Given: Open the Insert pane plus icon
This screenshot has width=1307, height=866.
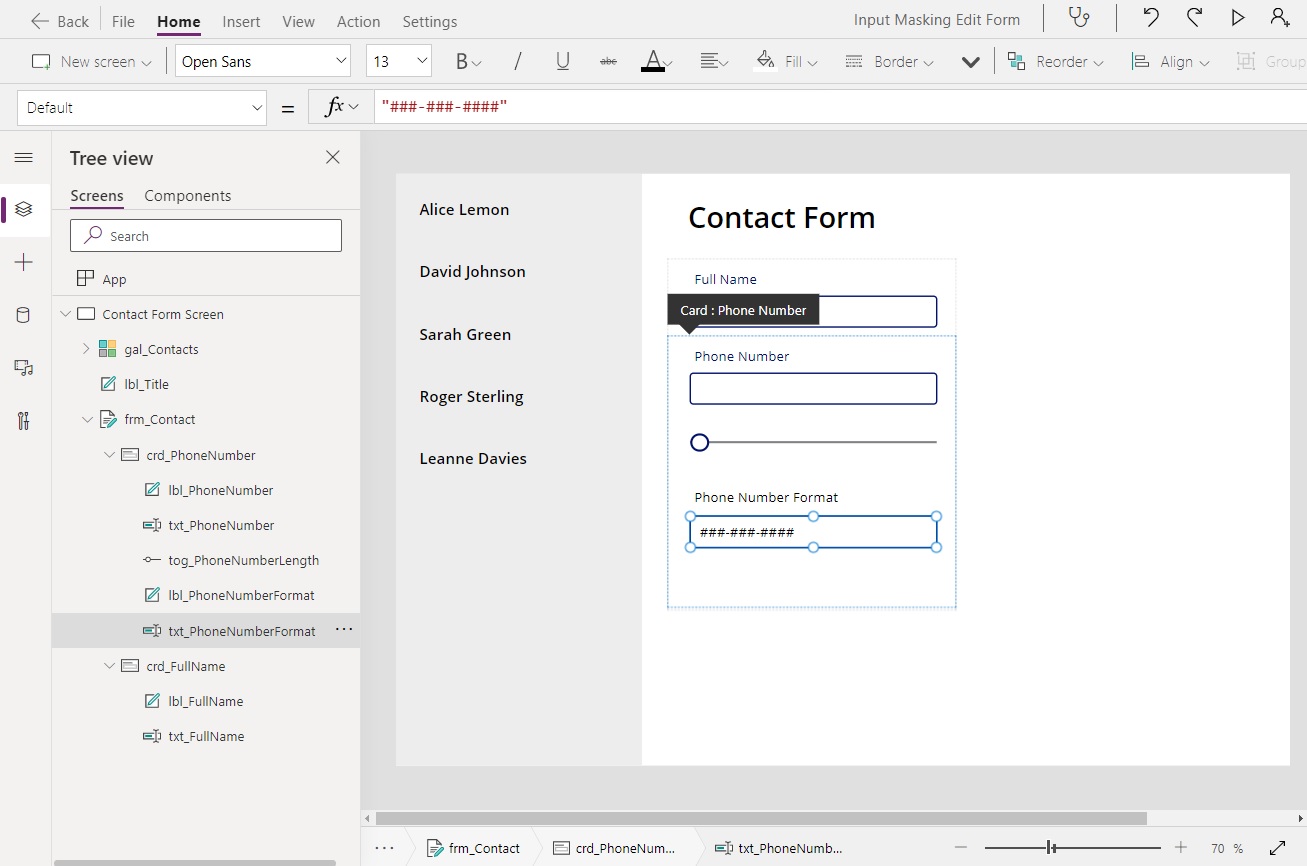Looking at the screenshot, I should pos(25,262).
